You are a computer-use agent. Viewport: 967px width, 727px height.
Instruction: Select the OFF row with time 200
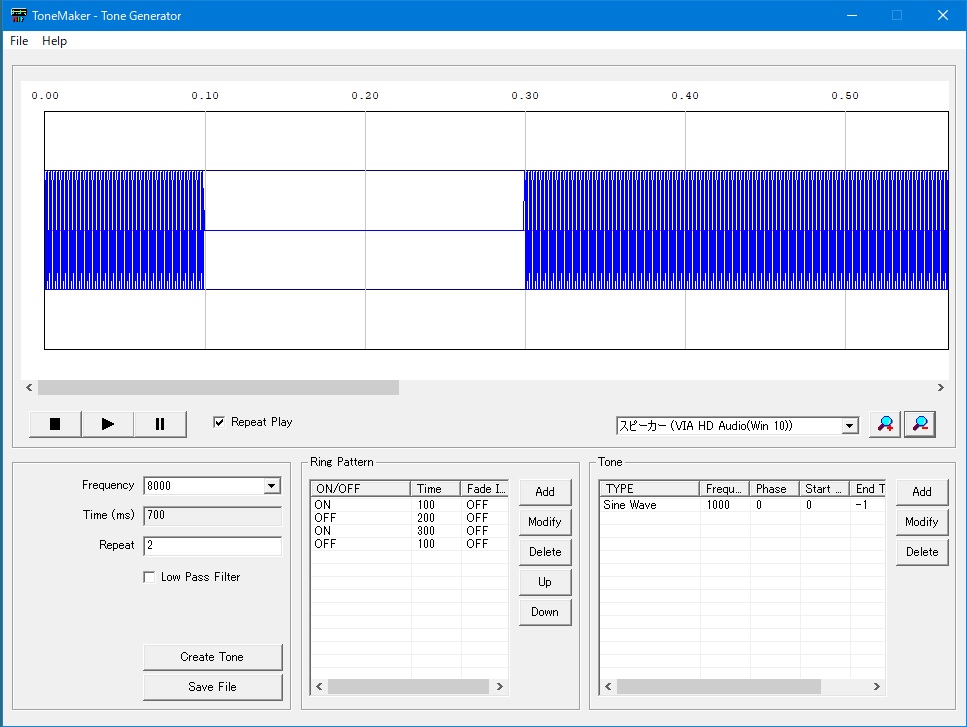(x=409, y=518)
